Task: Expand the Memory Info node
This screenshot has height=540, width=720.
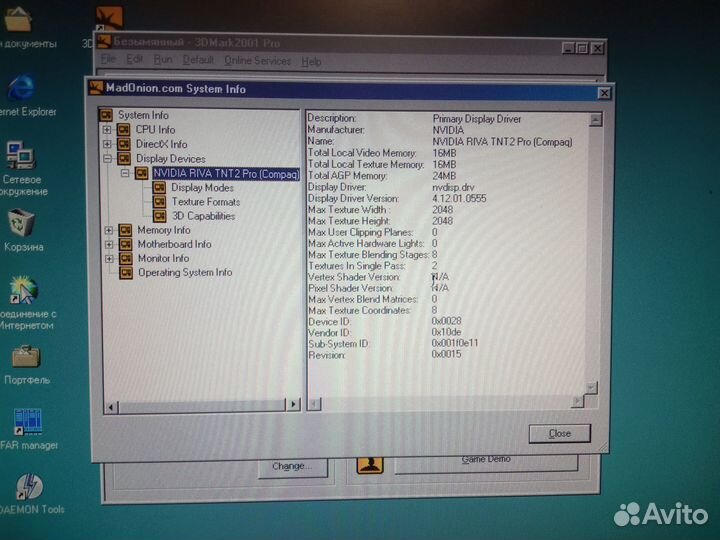Action: point(109,230)
